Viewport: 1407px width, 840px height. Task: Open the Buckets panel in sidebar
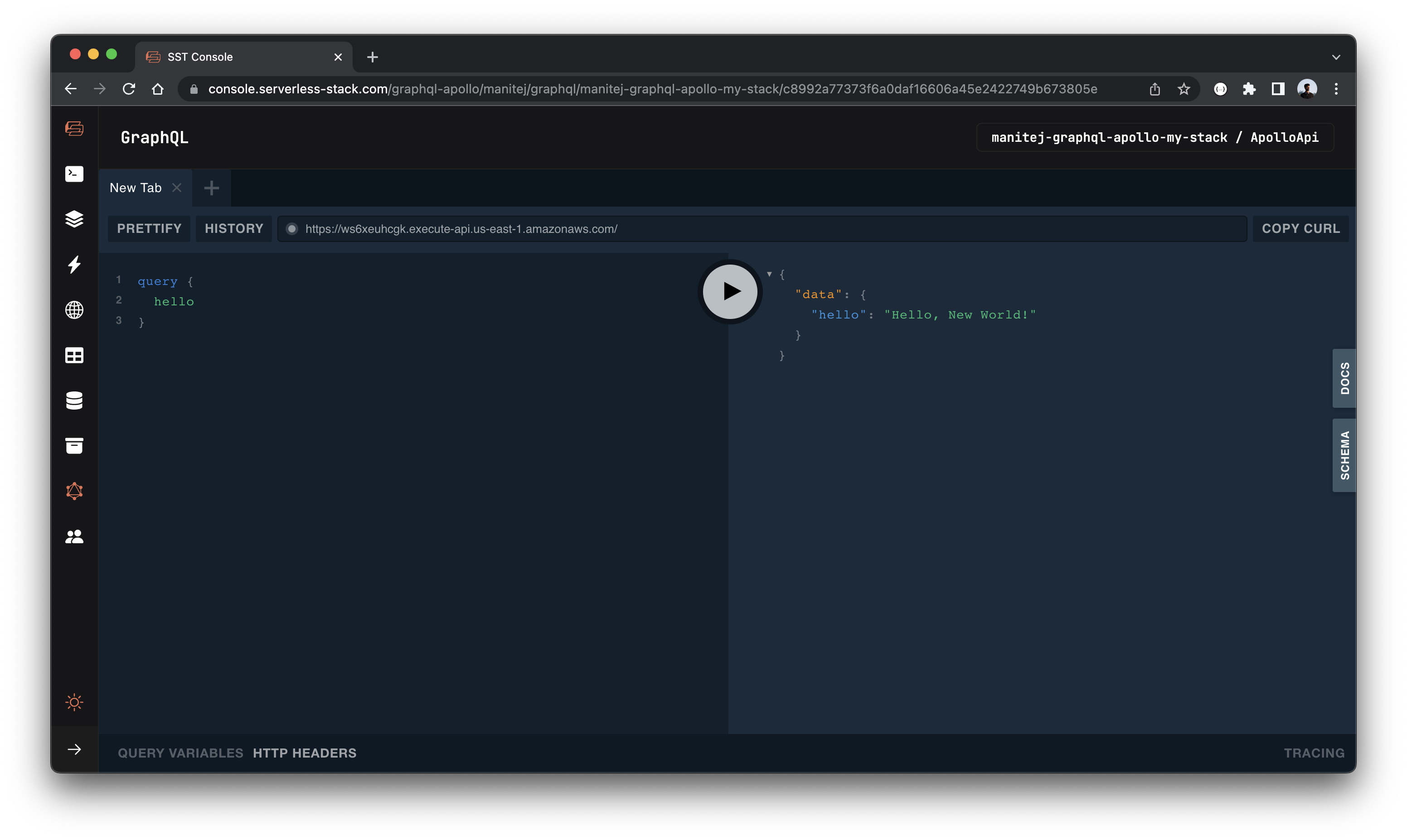coord(73,445)
